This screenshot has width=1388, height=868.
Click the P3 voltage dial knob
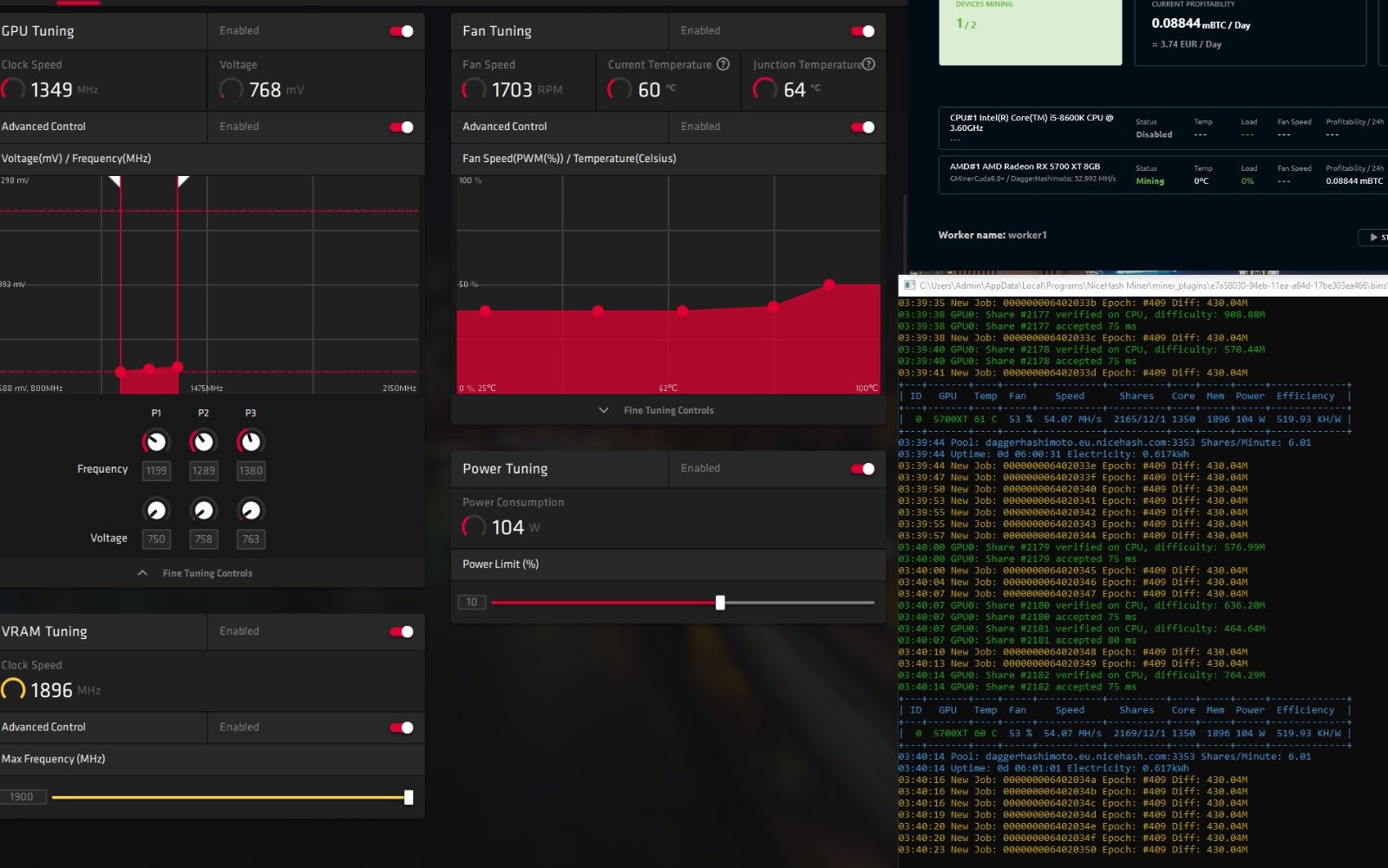(250, 510)
